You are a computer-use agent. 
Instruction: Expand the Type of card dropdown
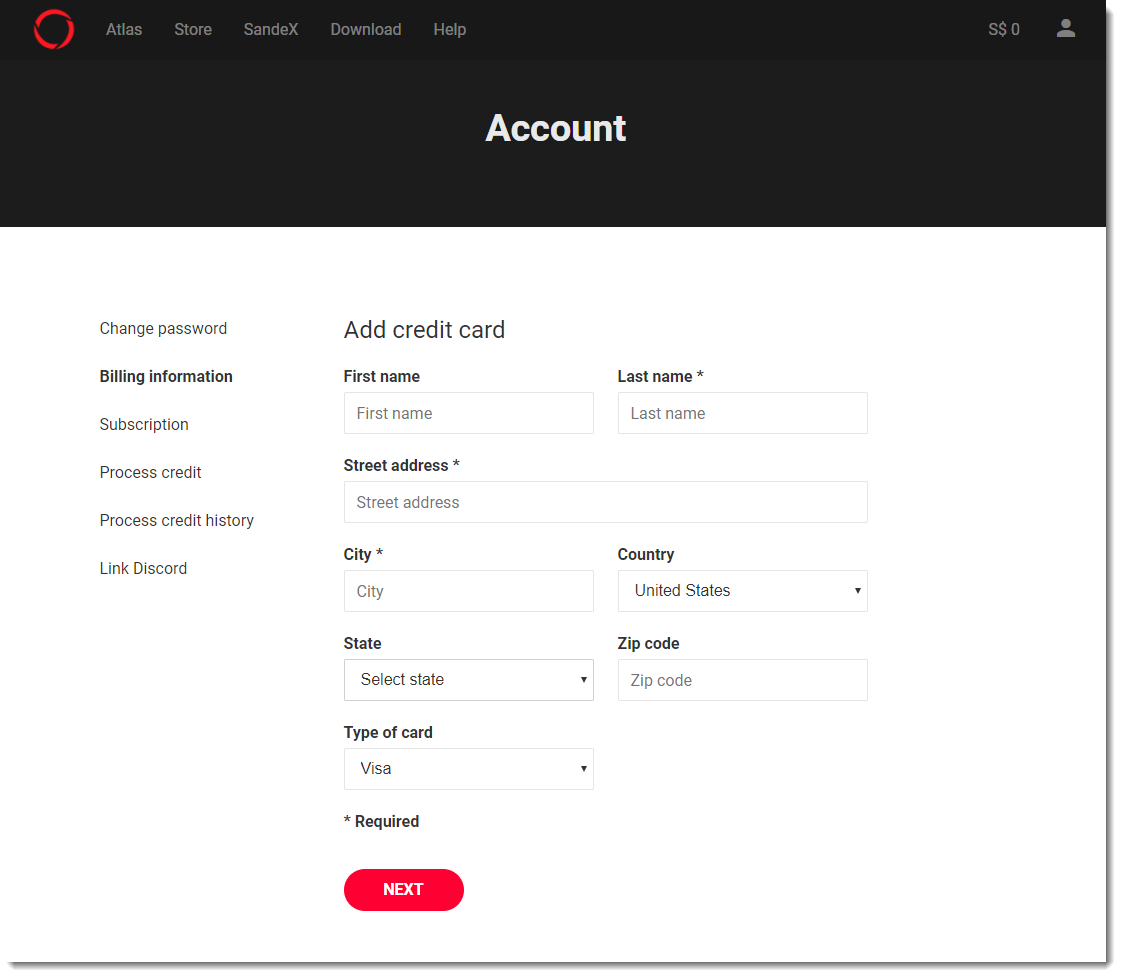coord(468,769)
